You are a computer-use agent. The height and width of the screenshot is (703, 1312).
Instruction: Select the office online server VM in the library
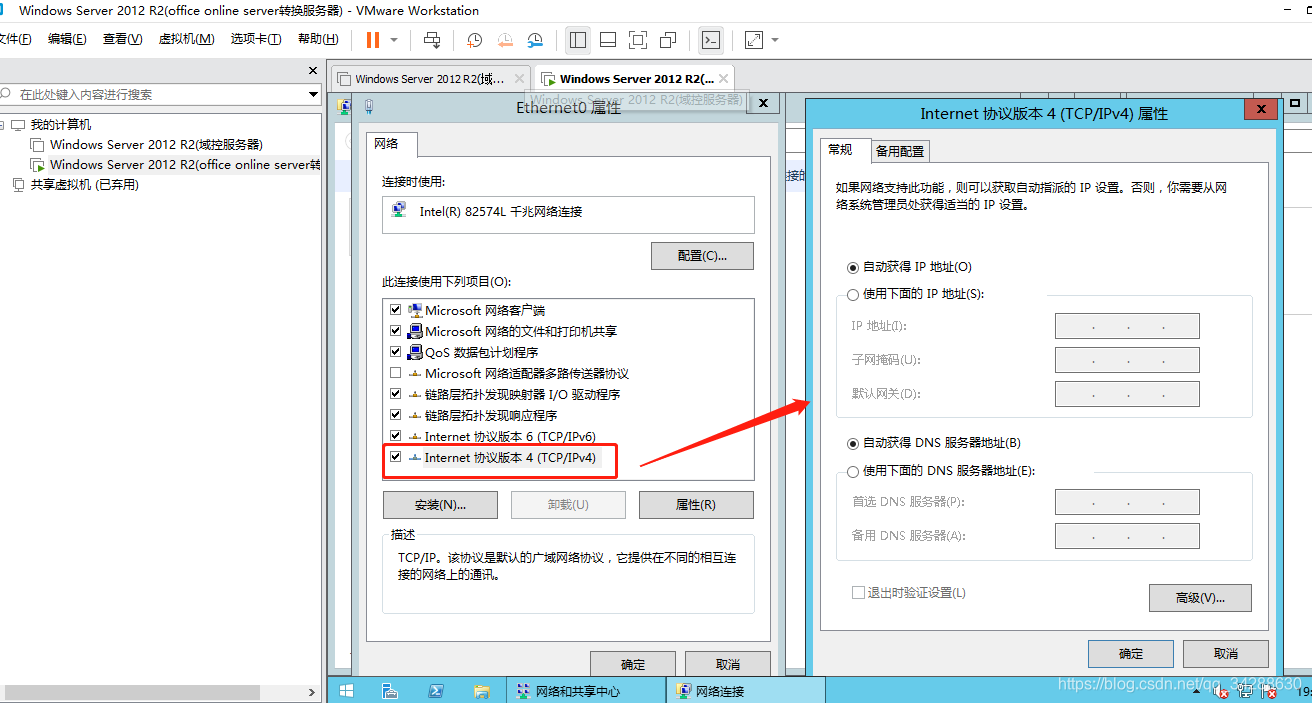(175, 165)
